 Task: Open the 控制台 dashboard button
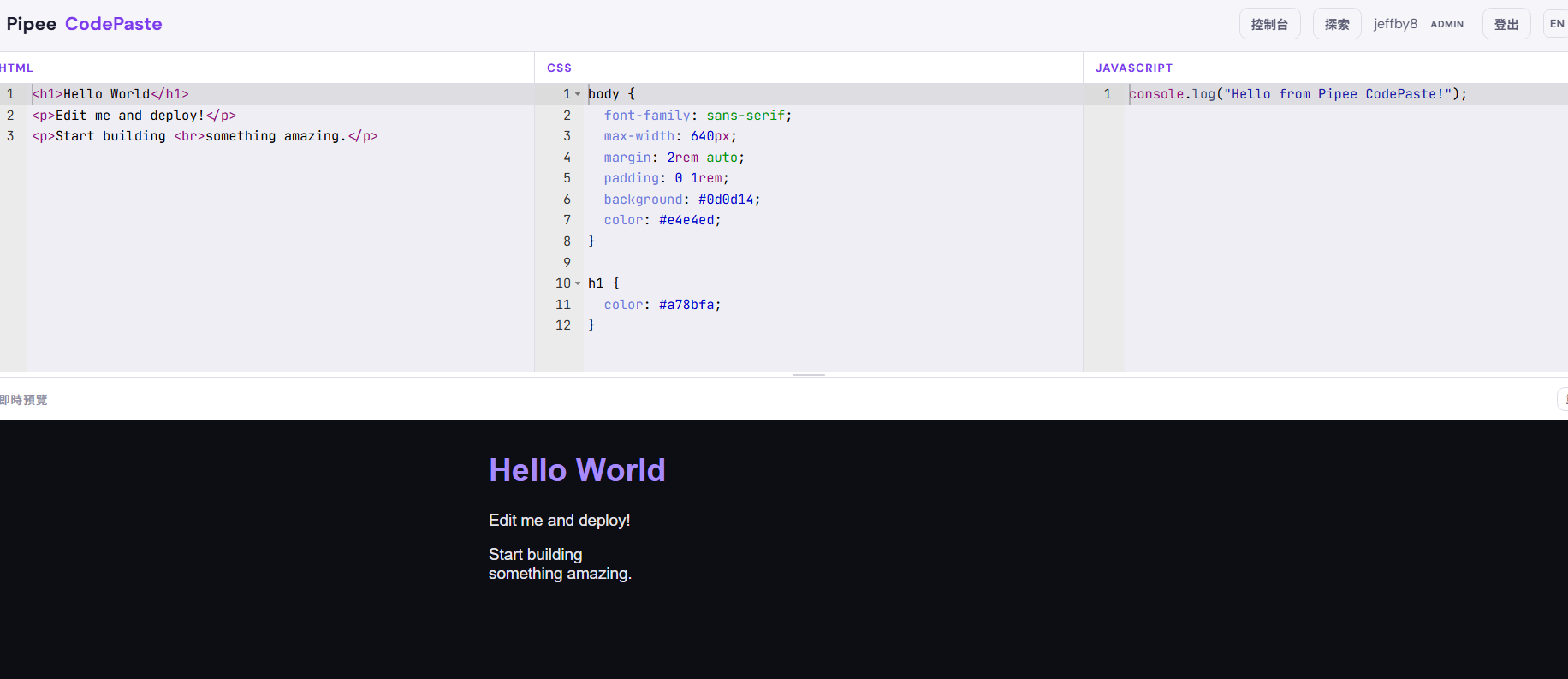[x=1269, y=24]
